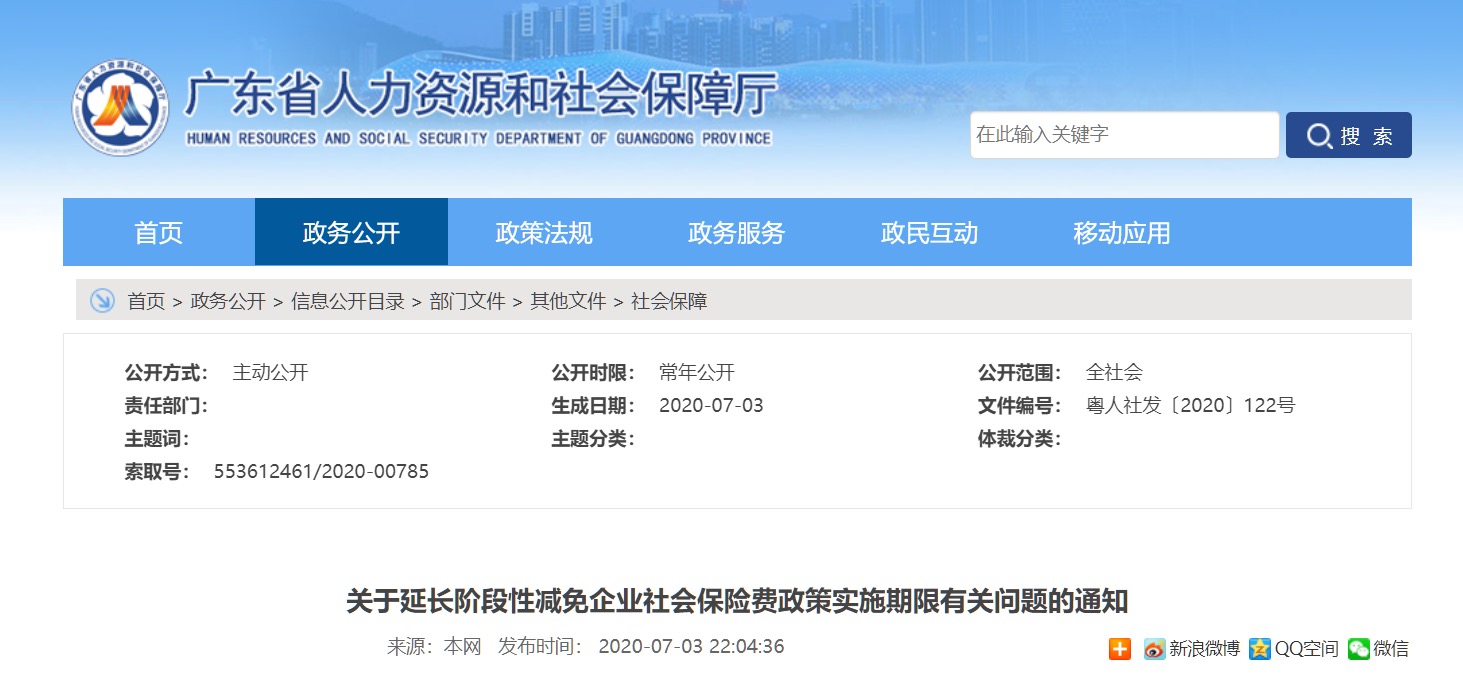Open the 首页 navigation tab
This screenshot has width=1463, height=675.
pos(159,233)
